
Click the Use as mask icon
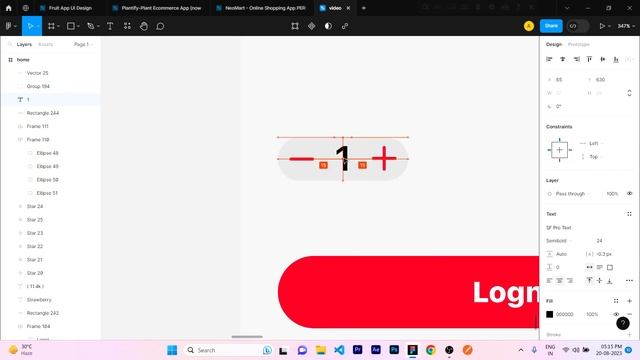pyautogui.click(x=328, y=26)
